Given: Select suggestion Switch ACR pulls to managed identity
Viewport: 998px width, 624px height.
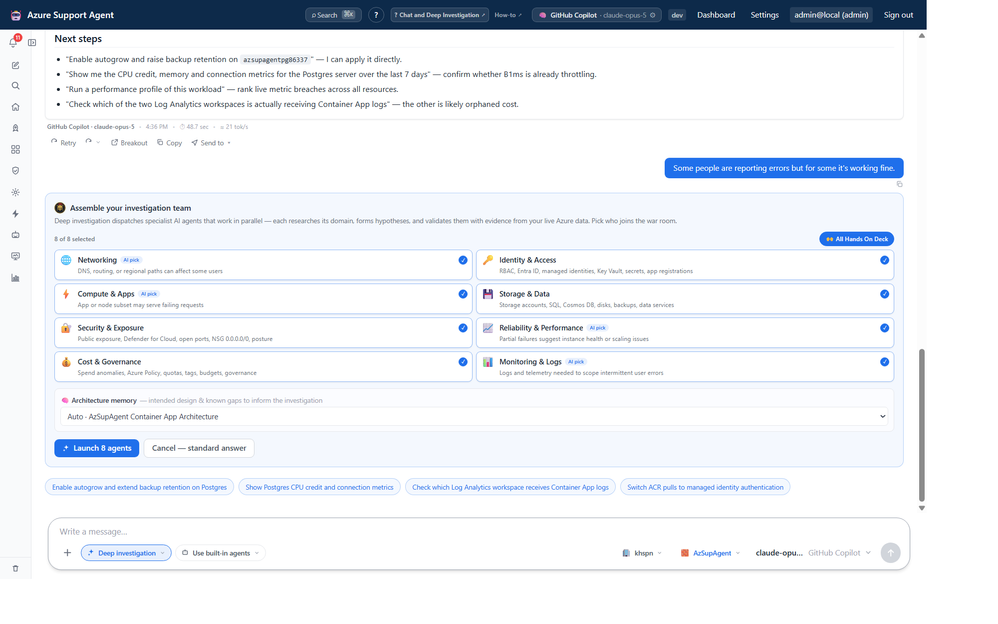Looking at the screenshot, I should (x=705, y=487).
